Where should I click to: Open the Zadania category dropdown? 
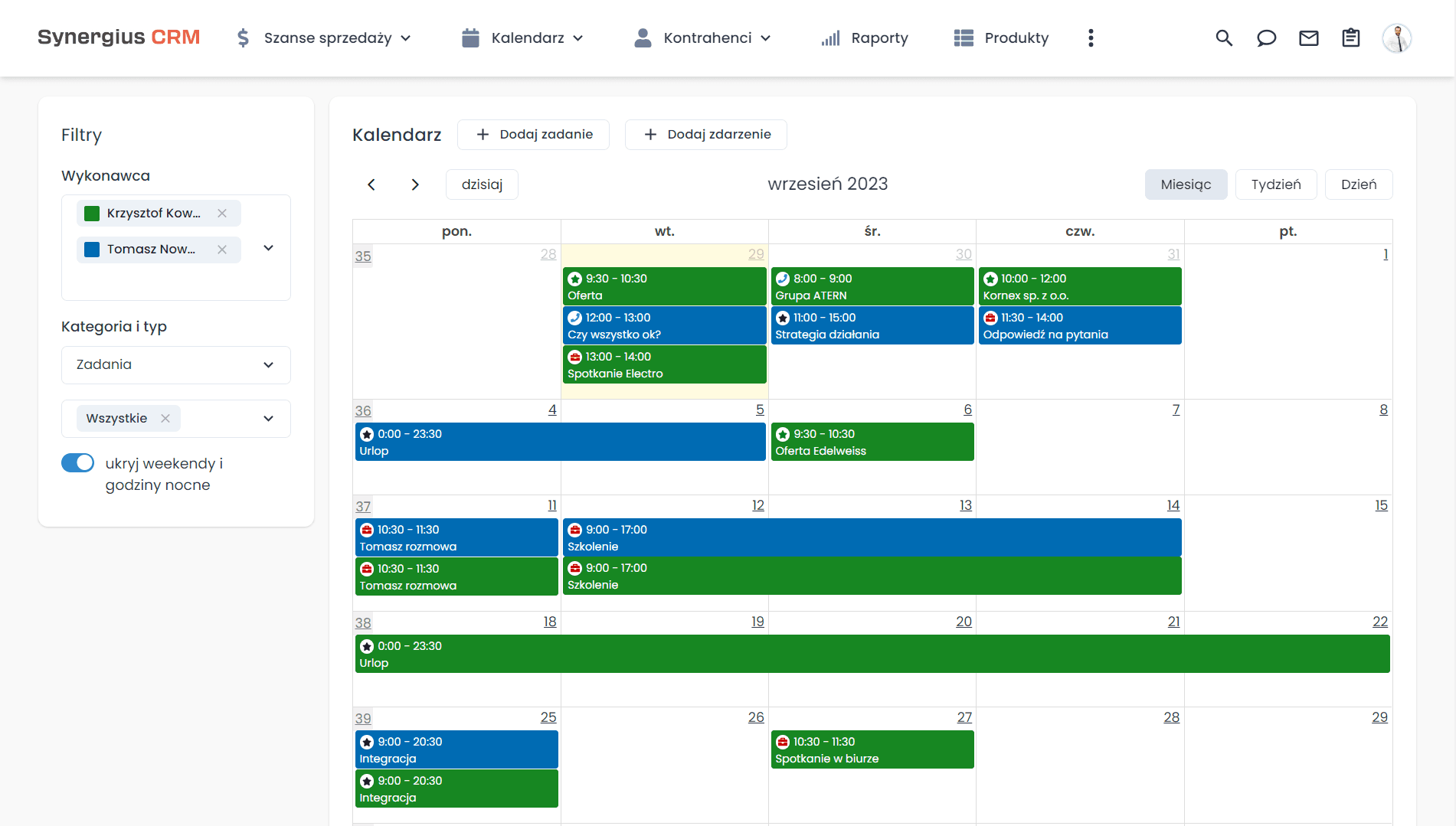click(x=268, y=365)
